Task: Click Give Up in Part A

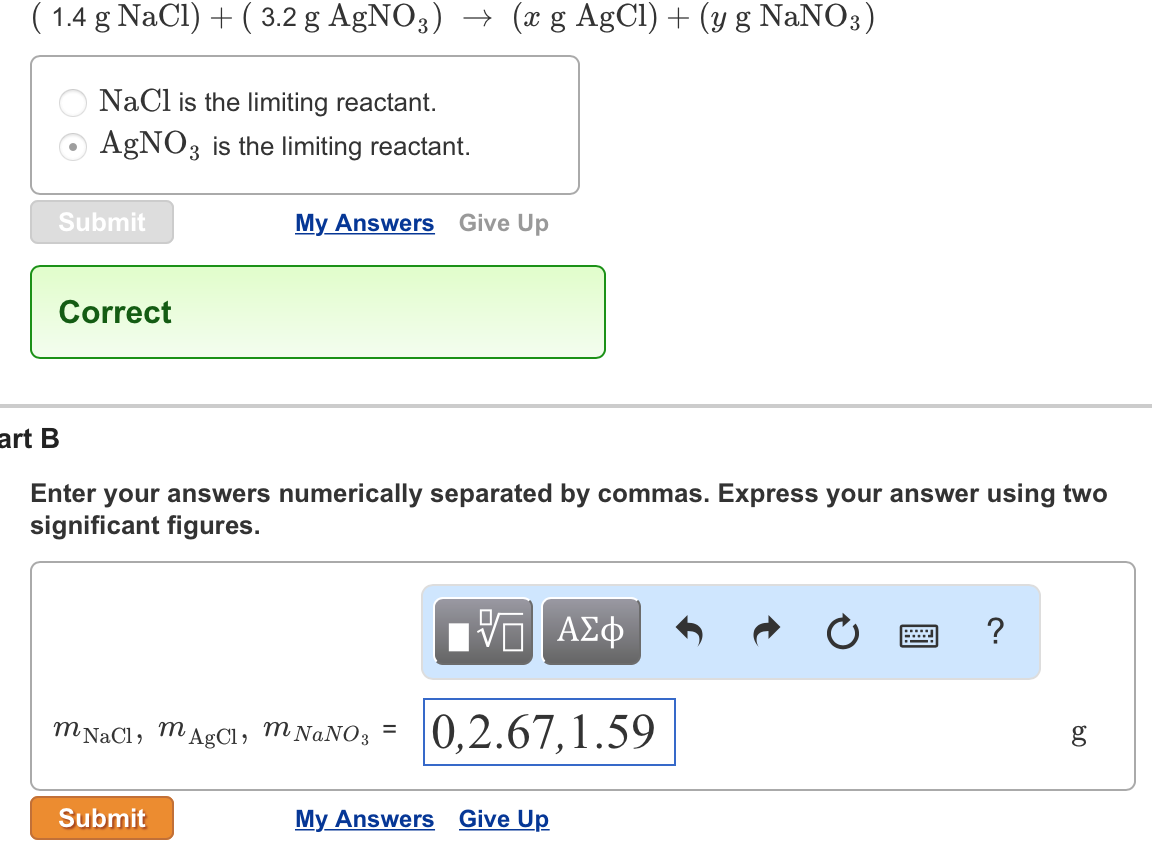Action: click(x=503, y=222)
